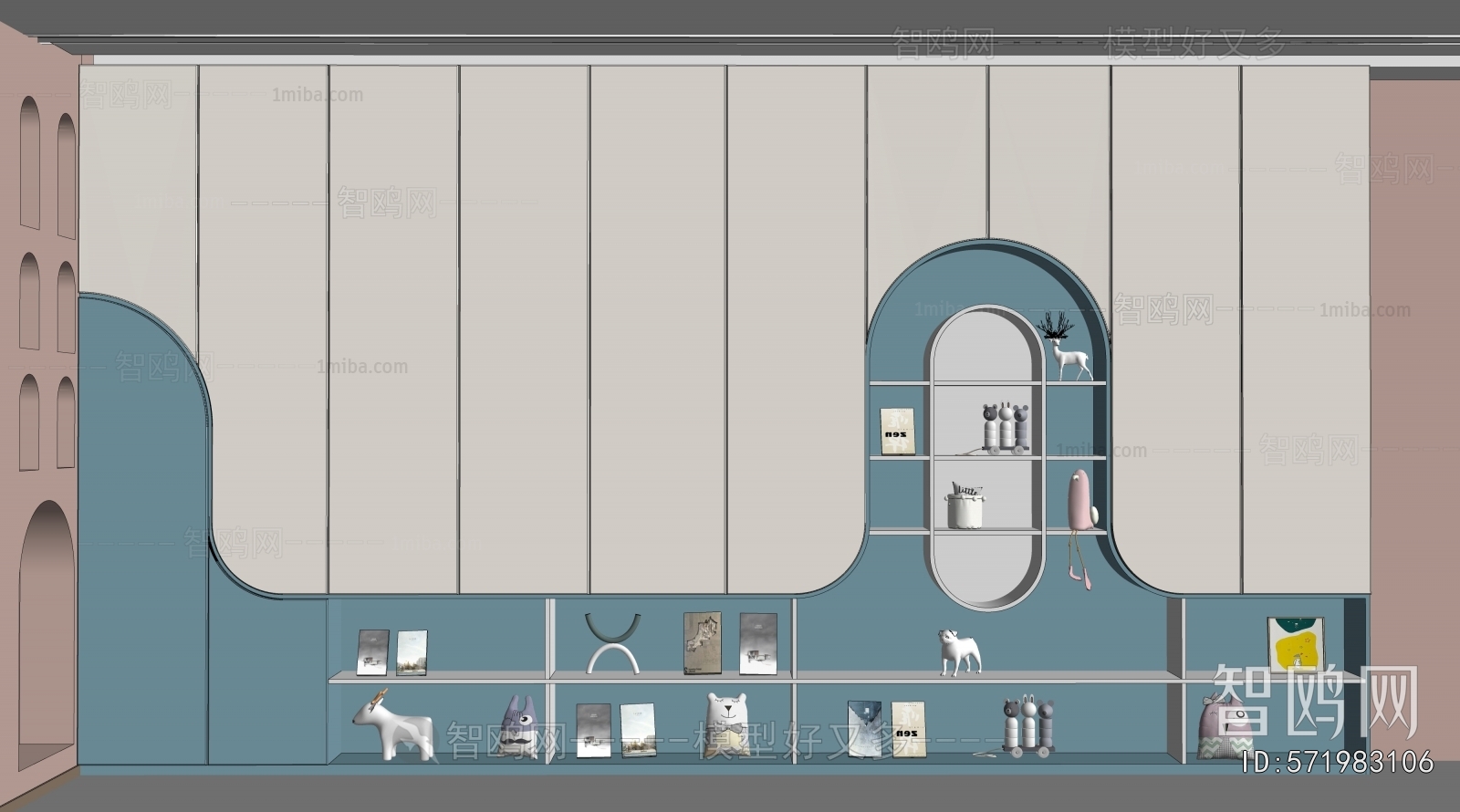This screenshot has height=812, width=1460.
Task: Select the three bear dolls in arched niche
Action: (1005, 427)
